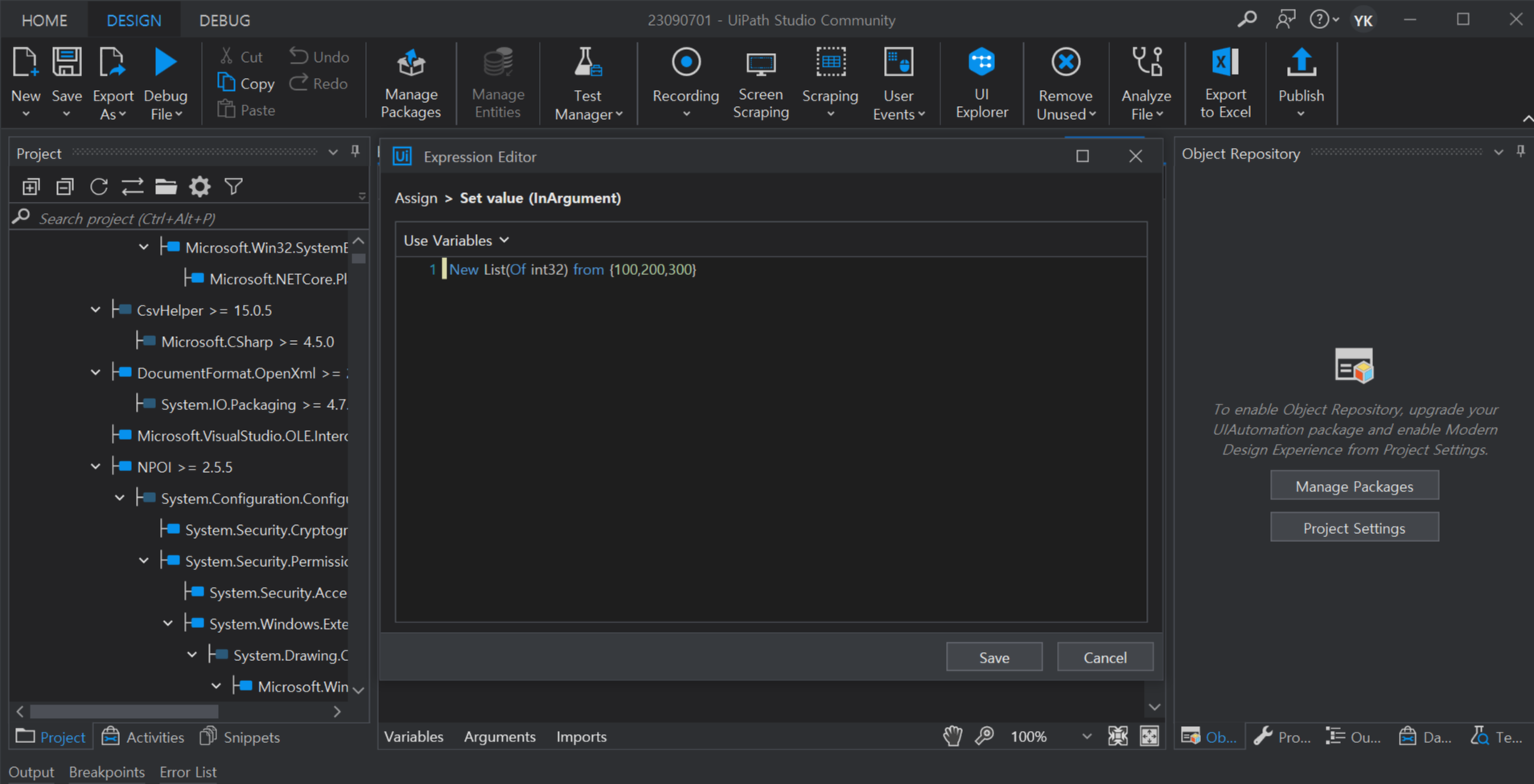Click fit to screen icon
The image size is (1534, 784).
(x=1117, y=736)
